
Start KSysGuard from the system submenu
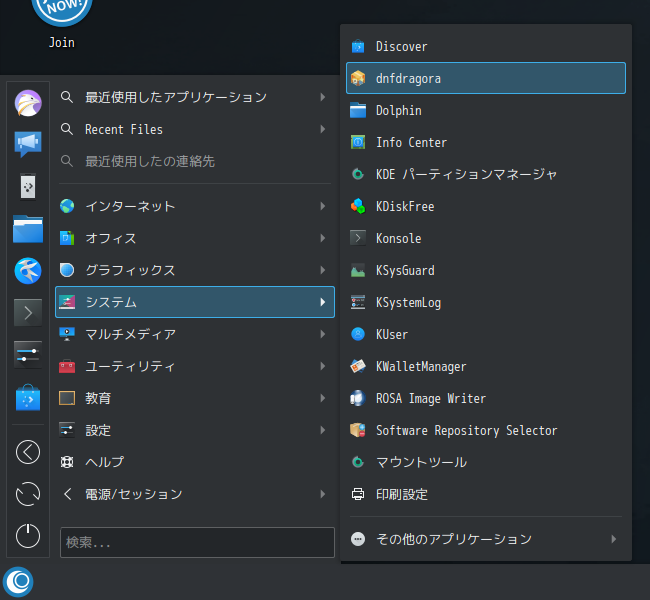tap(486, 270)
